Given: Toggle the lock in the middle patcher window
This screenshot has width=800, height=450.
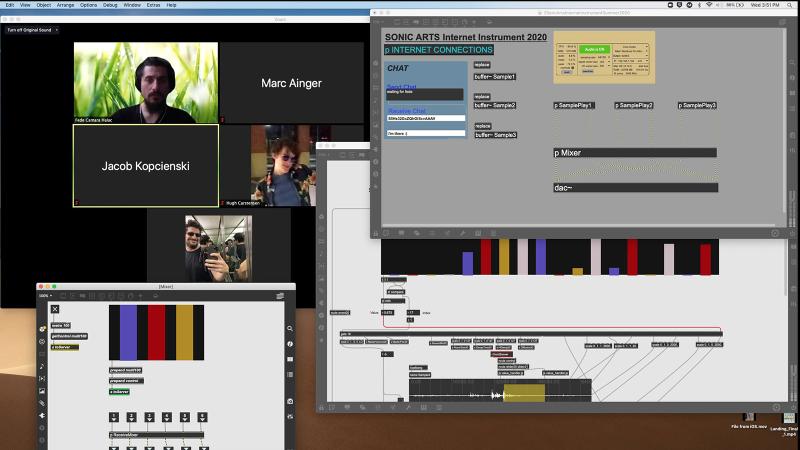Looking at the screenshot, I should [321, 407].
